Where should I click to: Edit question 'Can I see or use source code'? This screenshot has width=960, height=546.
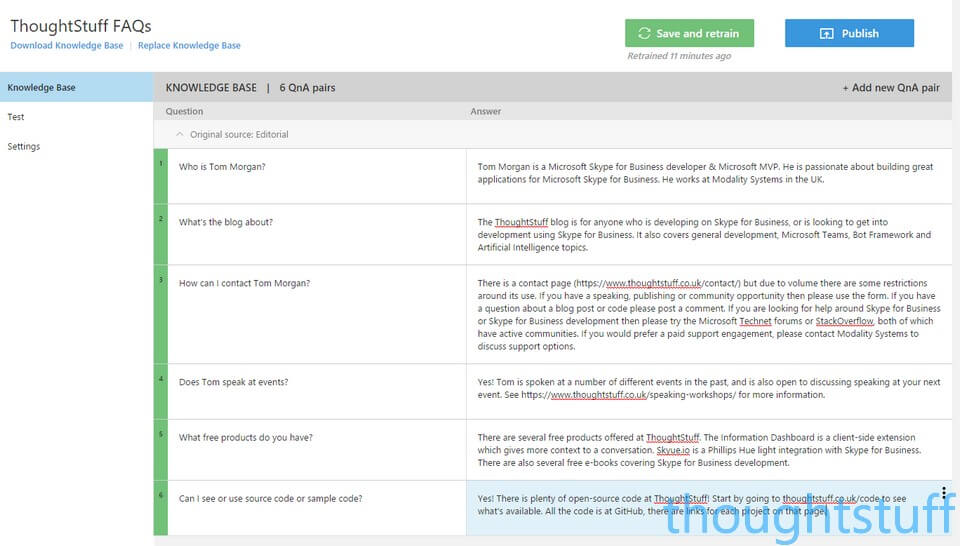317,508
